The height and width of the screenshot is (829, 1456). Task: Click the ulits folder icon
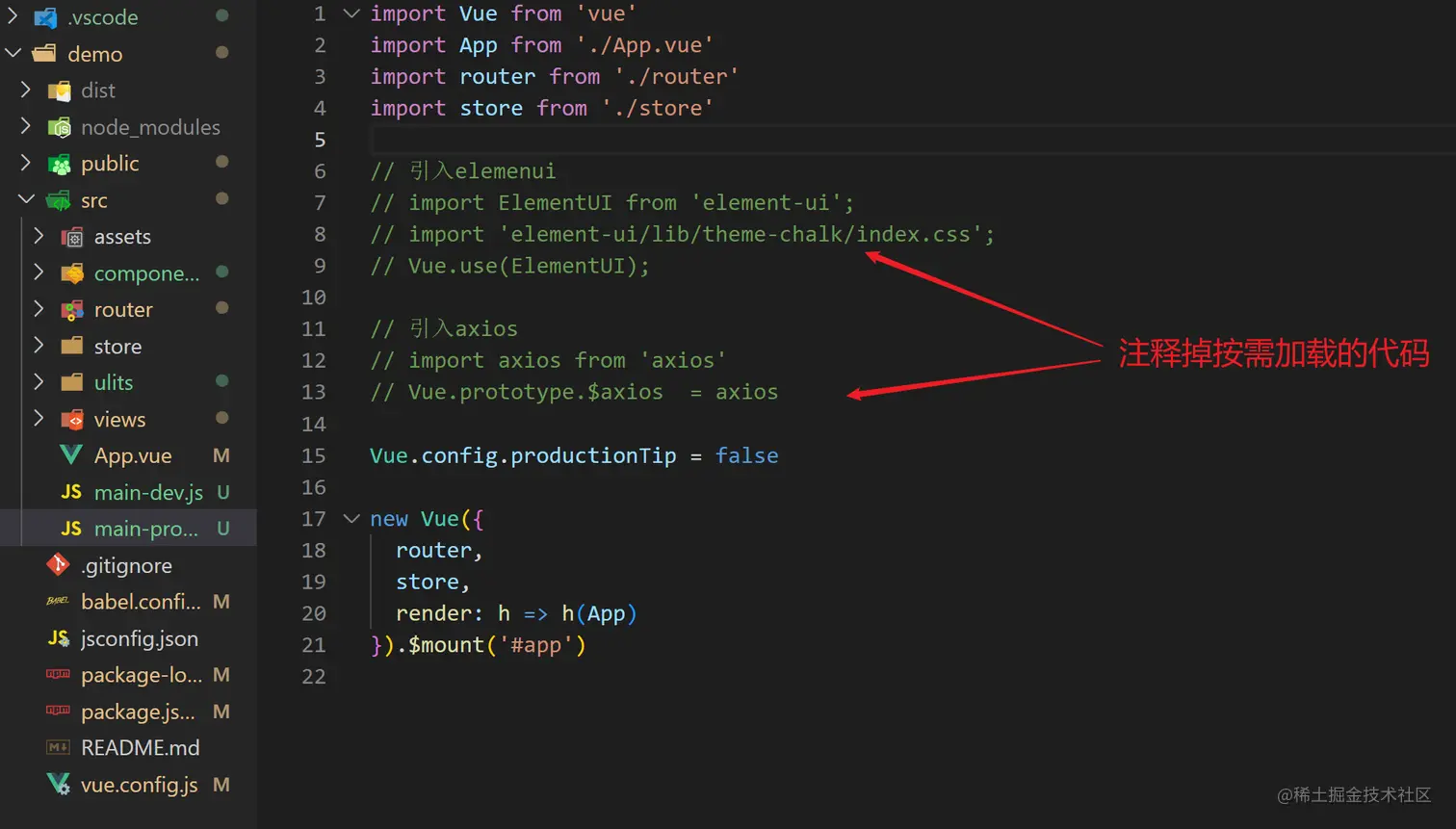pyautogui.click(x=72, y=383)
